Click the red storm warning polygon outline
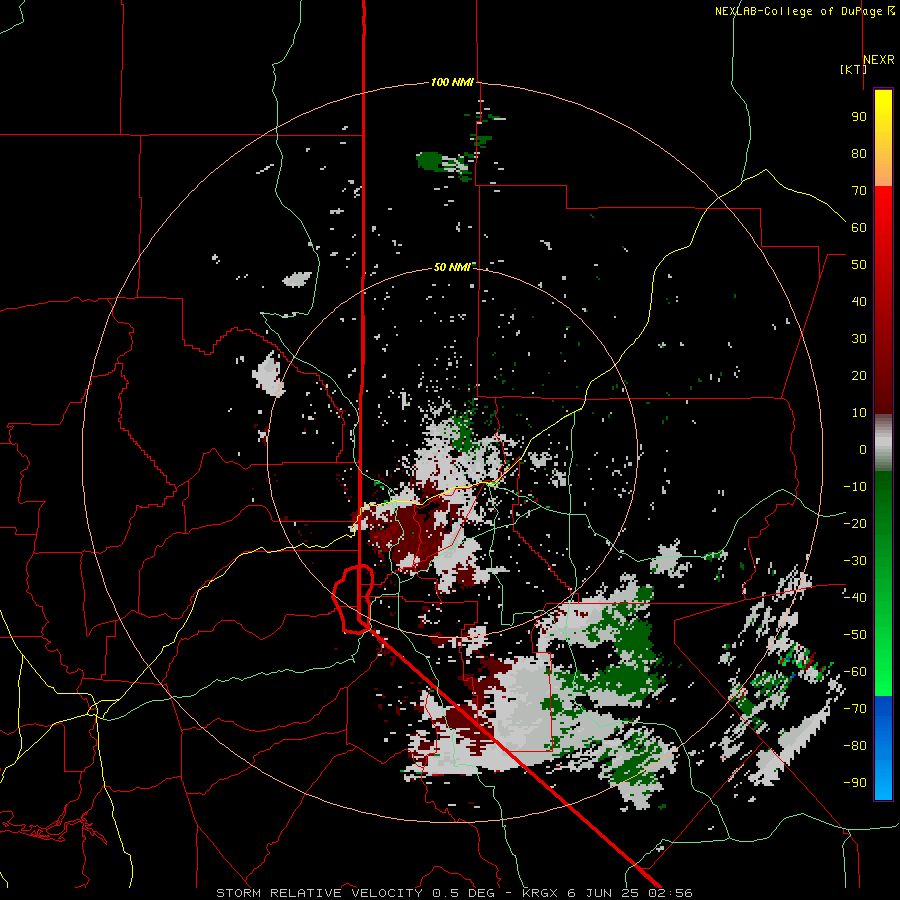Screen dimensions: 900x900 [x=353, y=599]
